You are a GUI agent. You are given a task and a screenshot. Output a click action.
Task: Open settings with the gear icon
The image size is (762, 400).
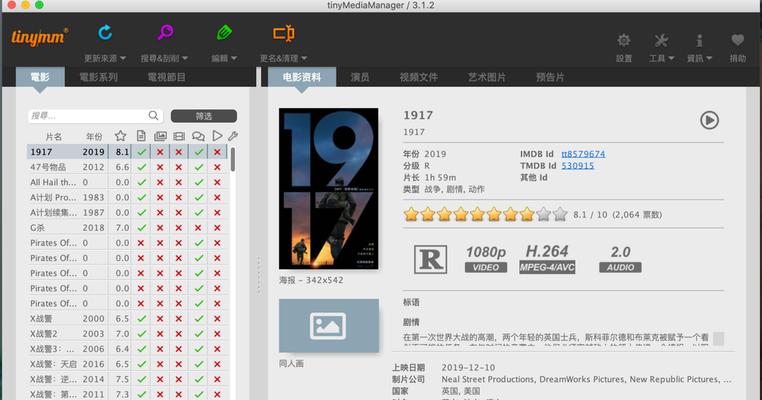tap(624, 40)
